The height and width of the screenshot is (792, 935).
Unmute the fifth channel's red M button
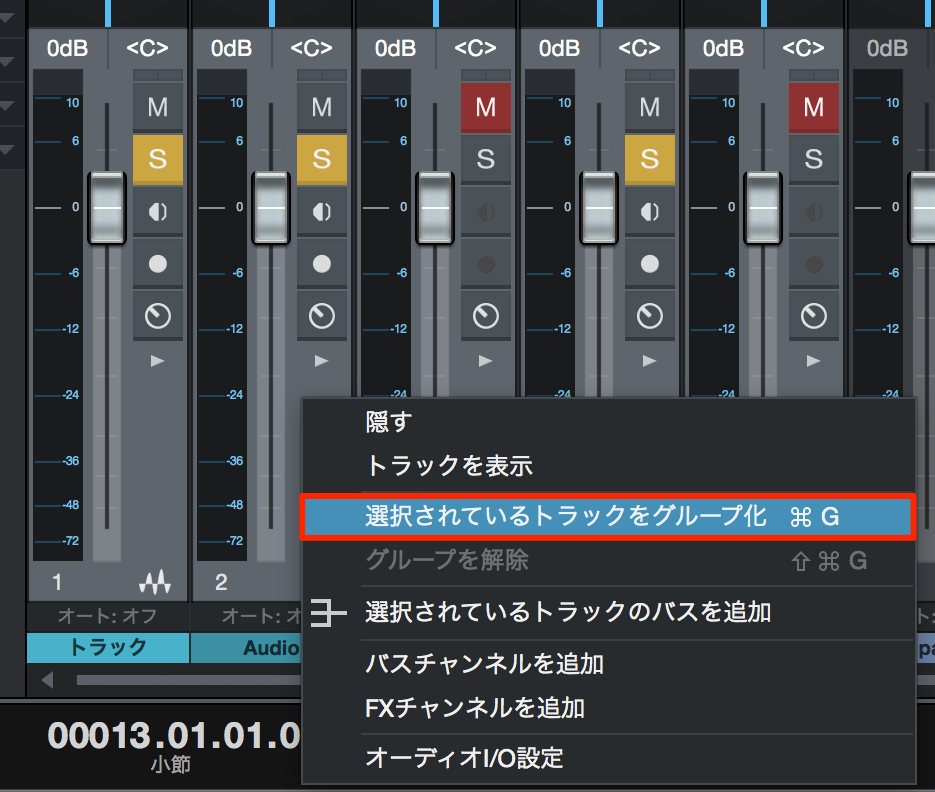coord(813,107)
